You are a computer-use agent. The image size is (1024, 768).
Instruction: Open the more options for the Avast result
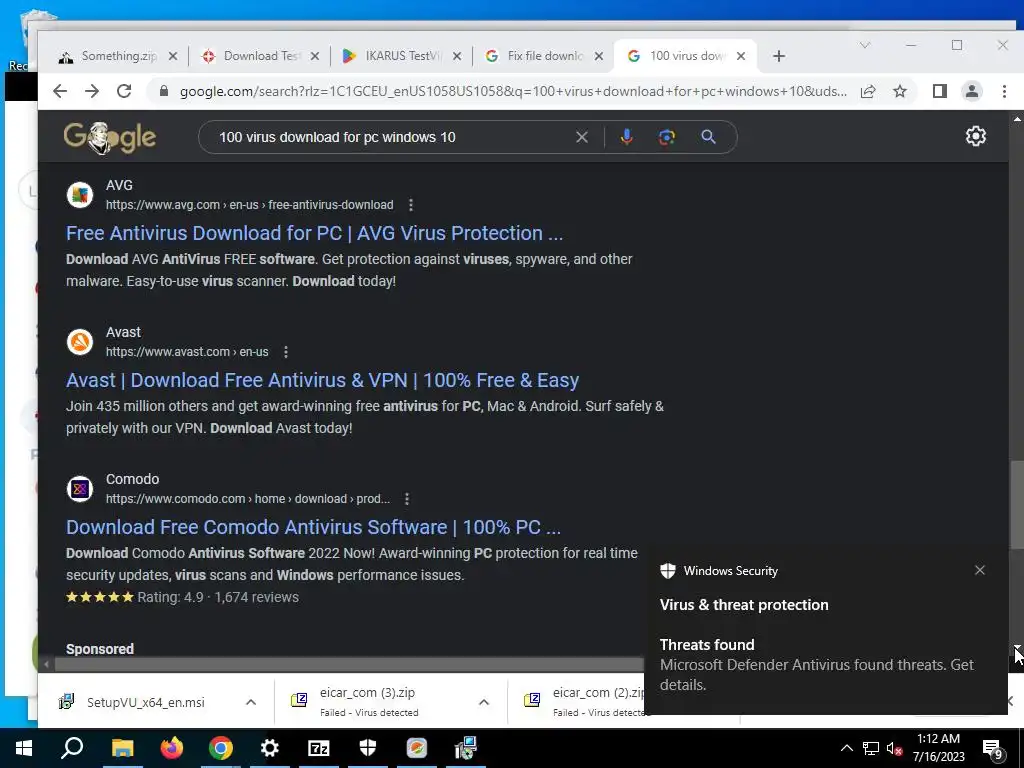point(286,352)
